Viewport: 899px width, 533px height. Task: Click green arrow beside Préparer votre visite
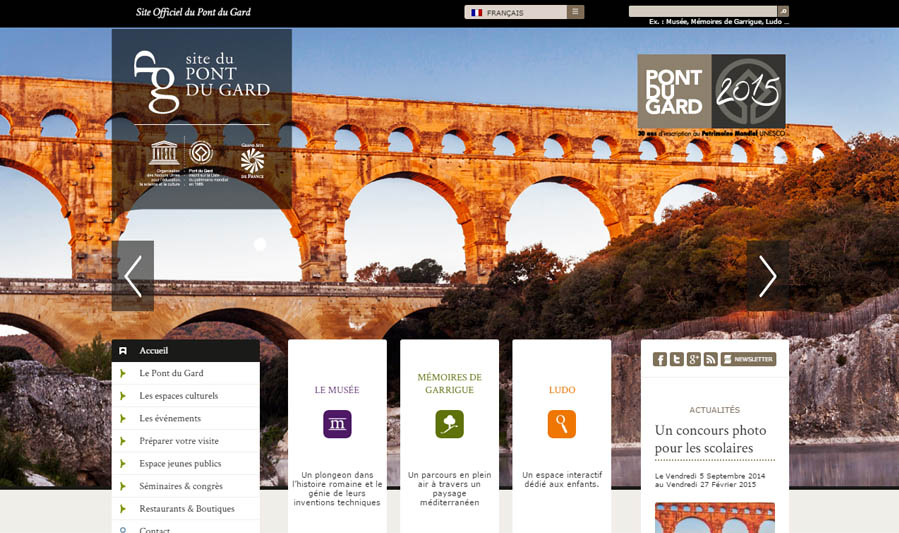tap(123, 441)
